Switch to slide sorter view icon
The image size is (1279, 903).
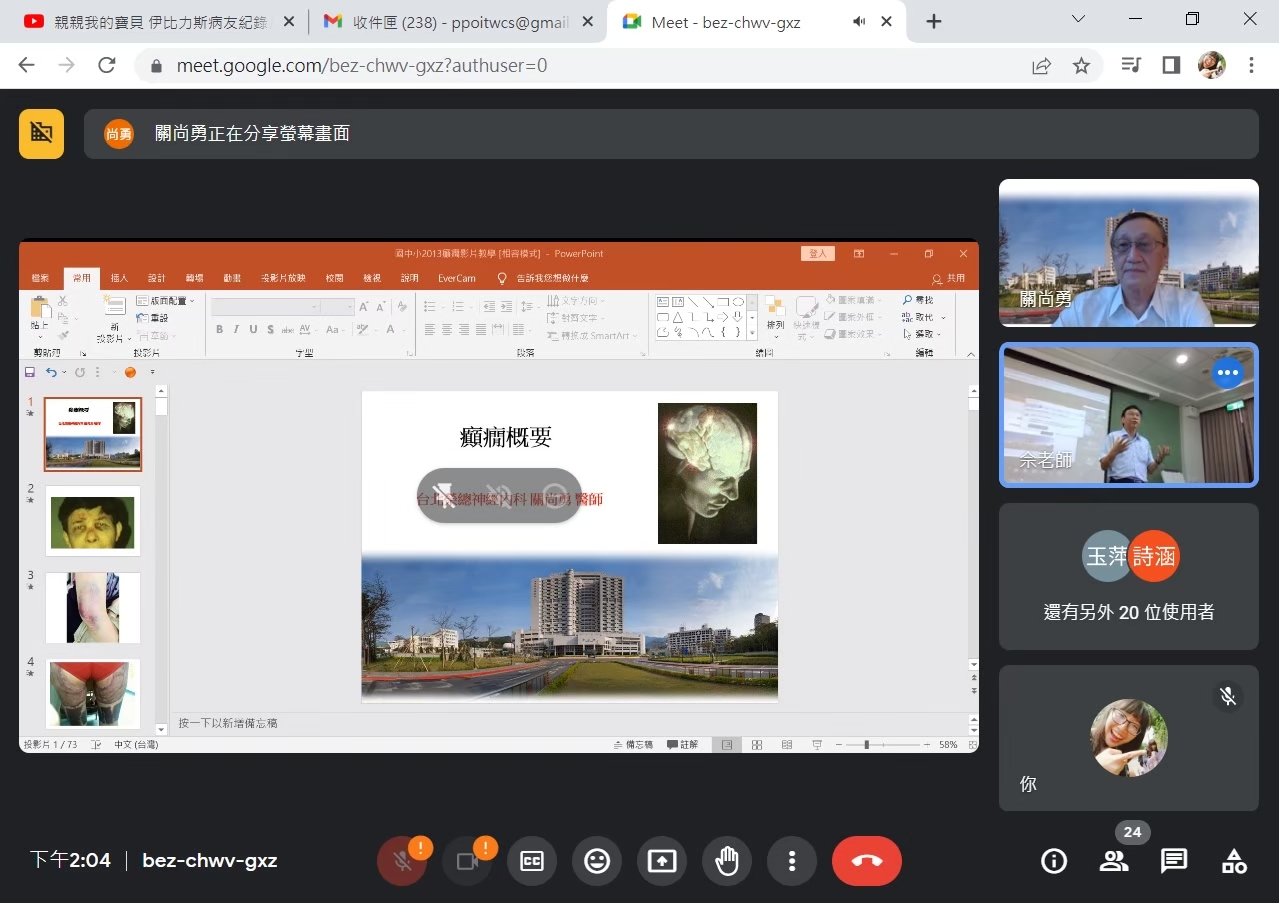point(757,745)
